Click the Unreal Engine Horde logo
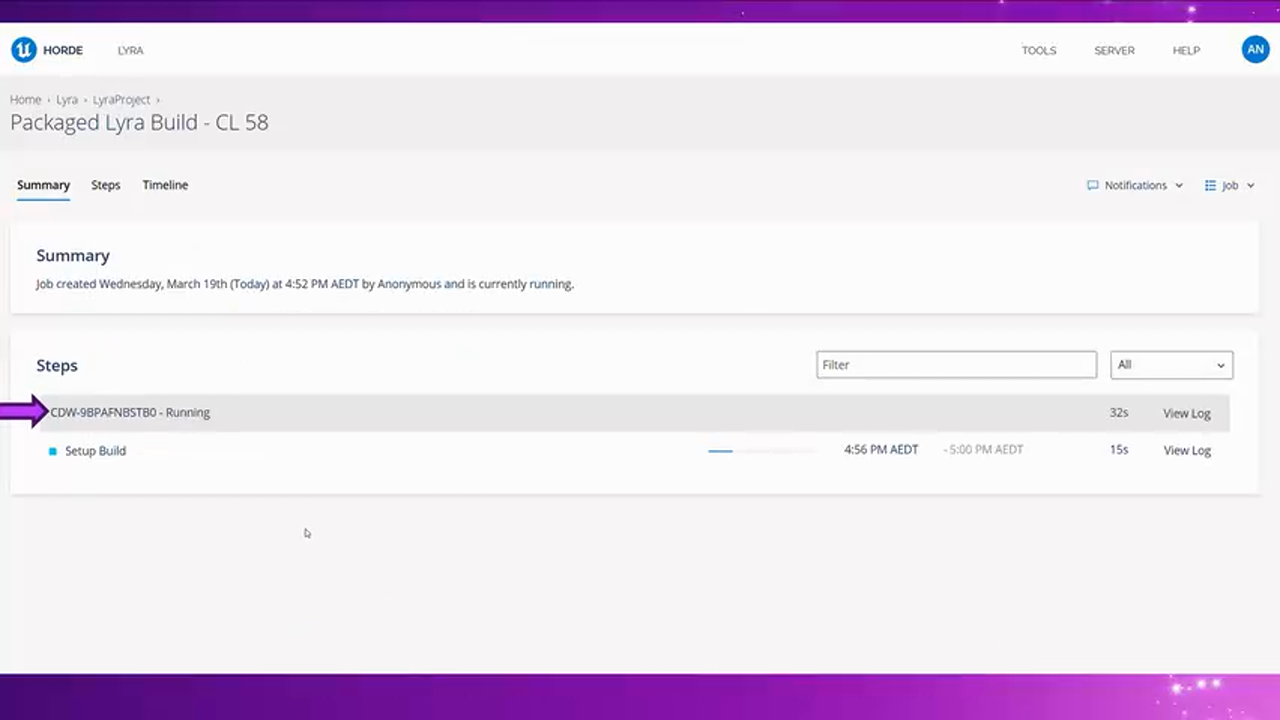Viewport: 1280px width, 720px height. click(23, 50)
